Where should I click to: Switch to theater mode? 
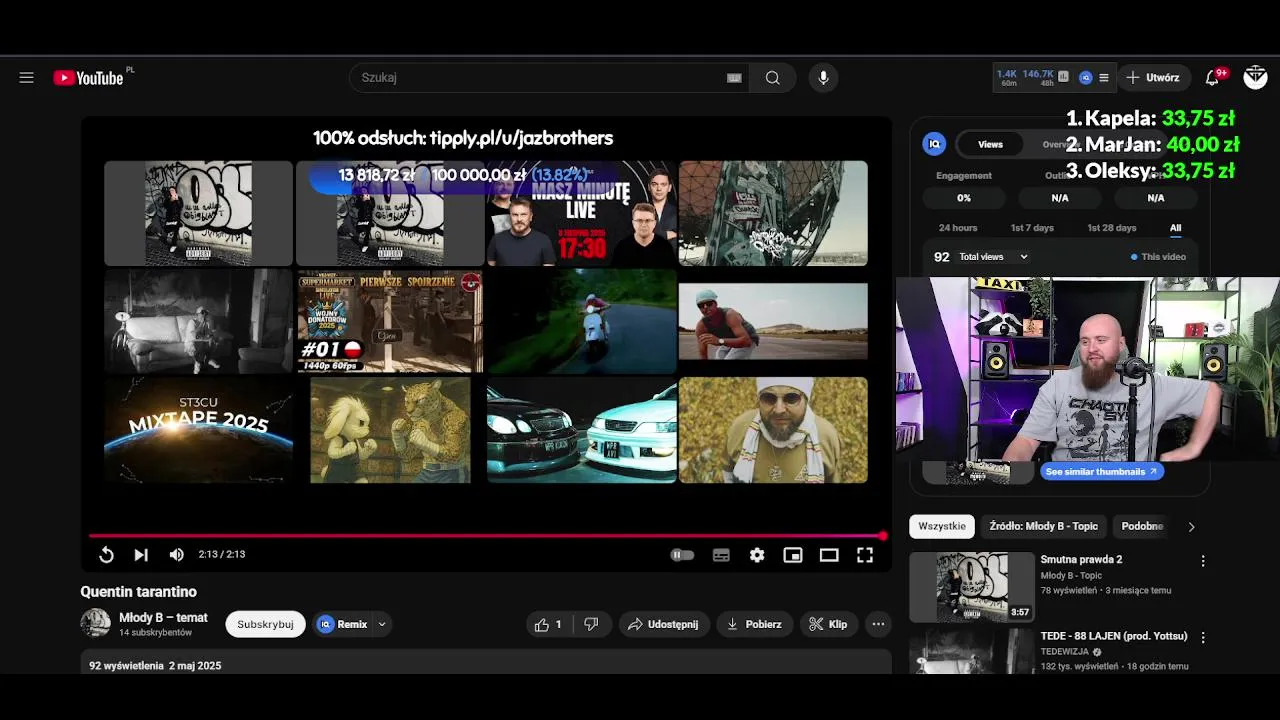pyautogui.click(x=829, y=555)
